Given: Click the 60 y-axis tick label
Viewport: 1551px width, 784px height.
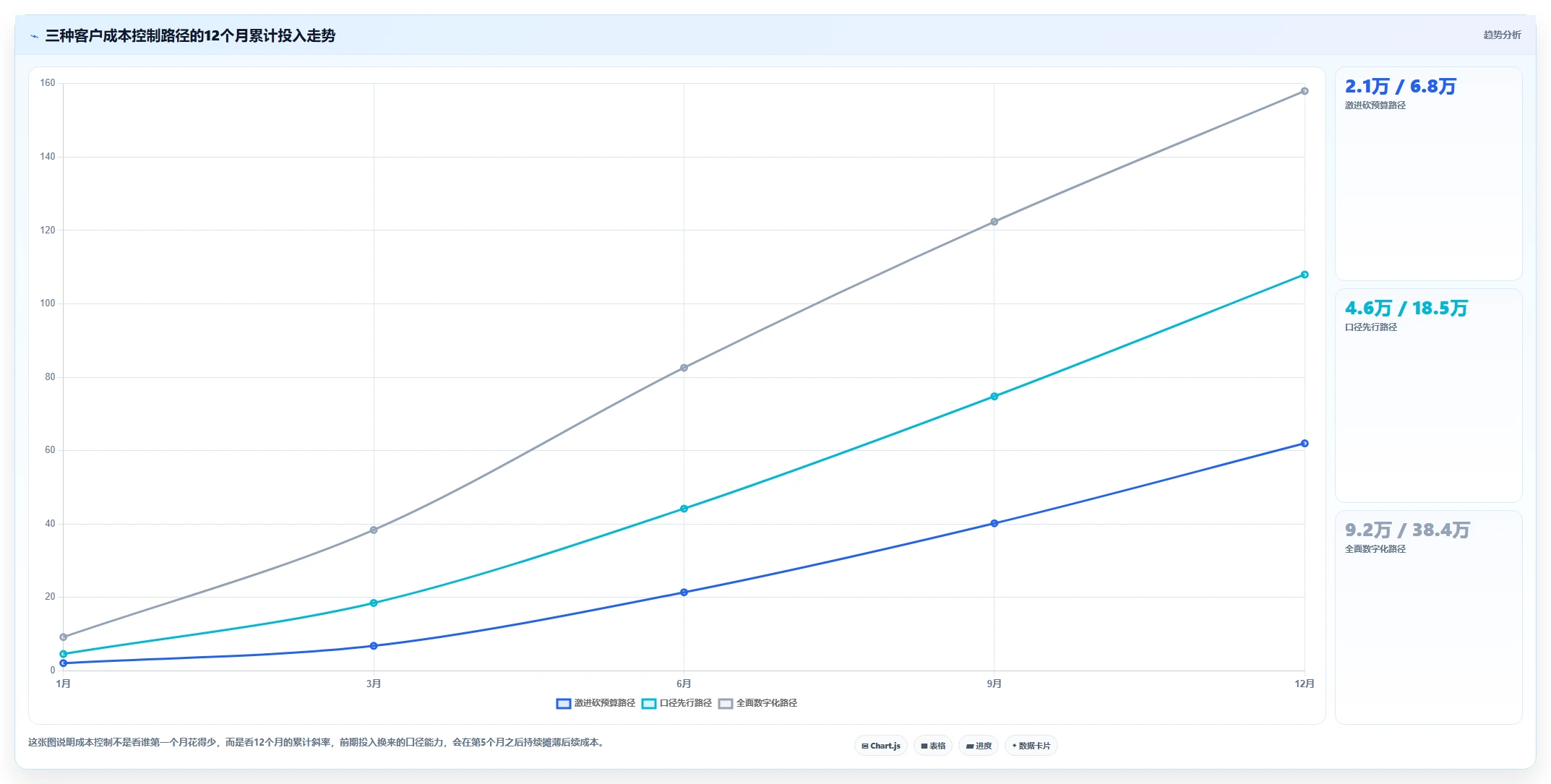Looking at the screenshot, I should (50, 450).
